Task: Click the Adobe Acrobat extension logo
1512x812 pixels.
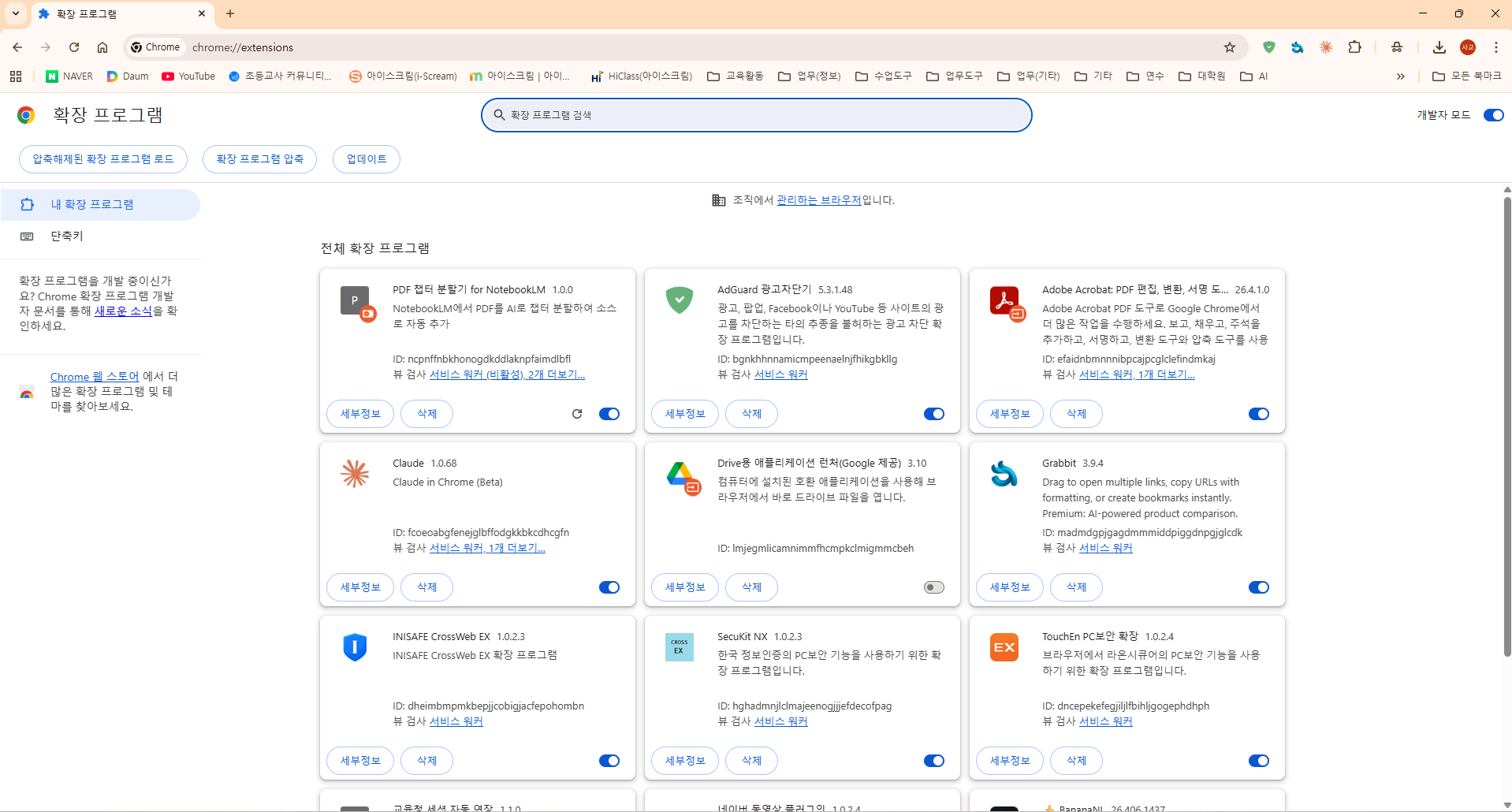Action: pyautogui.click(x=1004, y=302)
